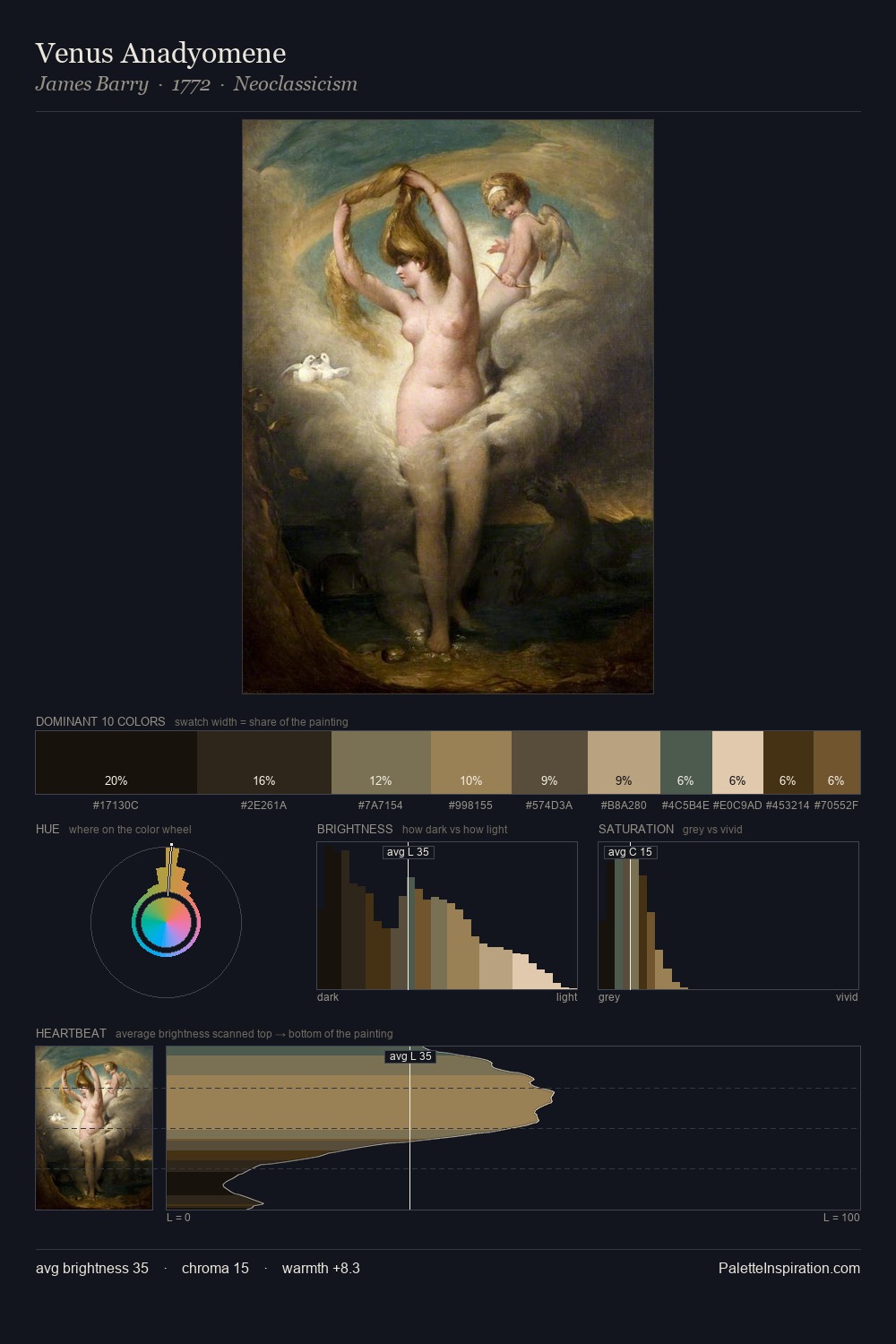The height and width of the screenshot is (1344, 896).
Task: Select the #574D3A swatch
Action: pos(549,762)
